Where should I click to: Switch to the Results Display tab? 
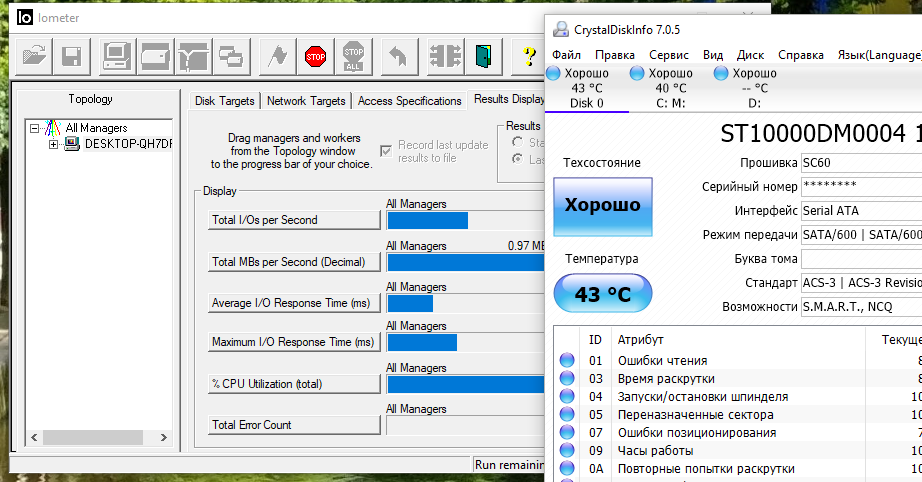tap(507, 99)
